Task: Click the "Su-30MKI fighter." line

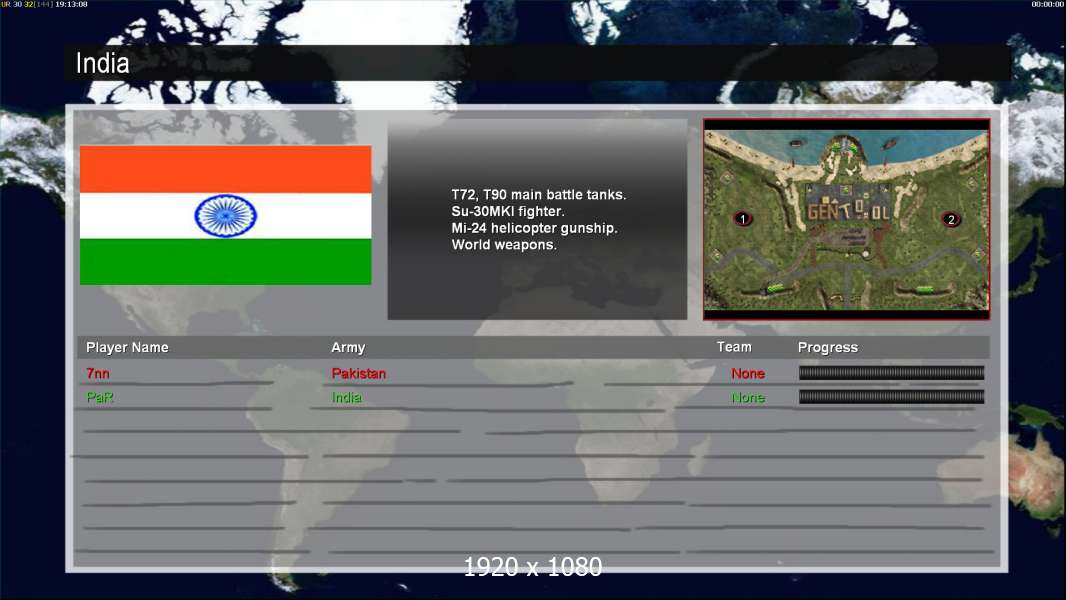Action: pos(508,211)
